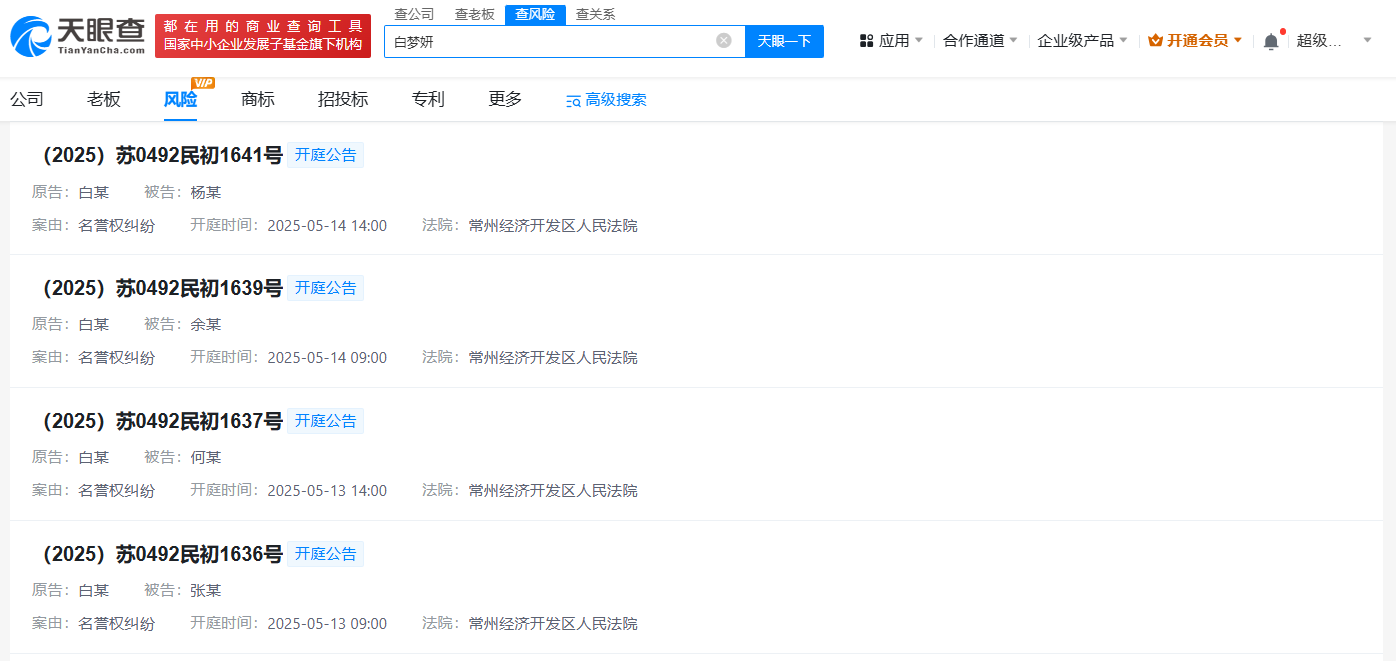The height and width of the screenshot is (661, 1396).
Task: Click defendant 余某 in case 1639
Action: click(206, 324)
